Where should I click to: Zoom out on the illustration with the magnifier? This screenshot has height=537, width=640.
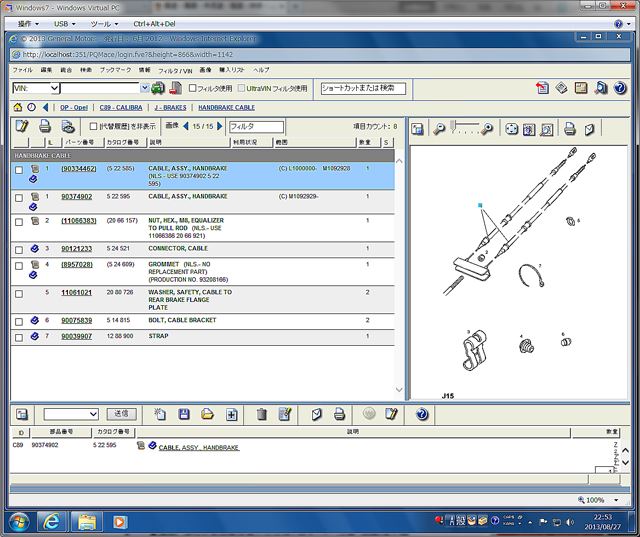(x=439, y=129)
